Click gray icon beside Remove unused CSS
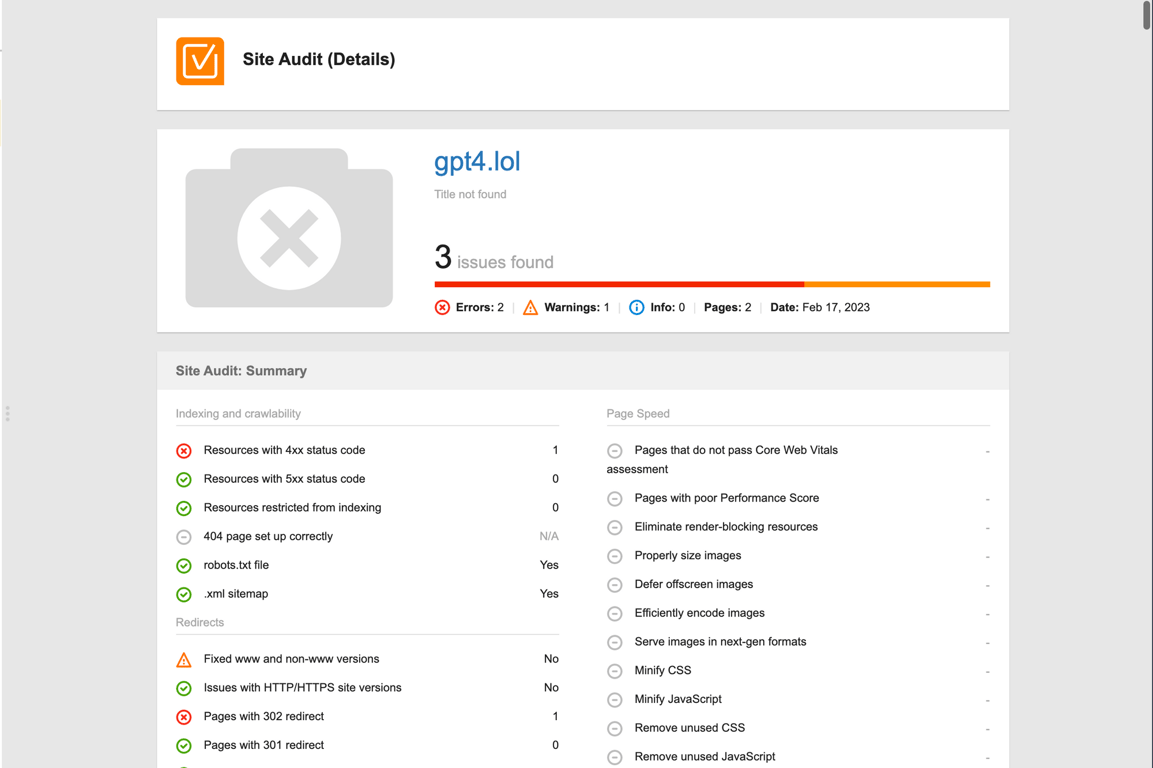Image resolution: width=1153 pixels, height=768 pixels. [615, 728]
